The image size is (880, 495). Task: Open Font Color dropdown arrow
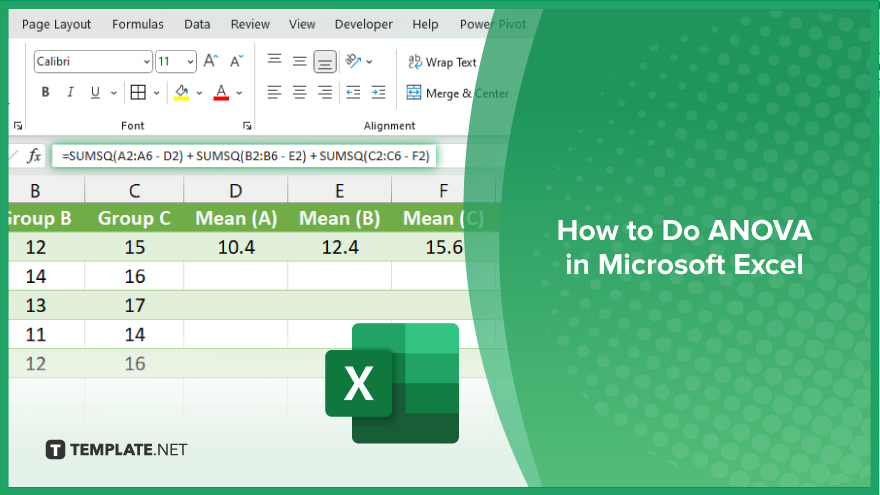[239, 93]
